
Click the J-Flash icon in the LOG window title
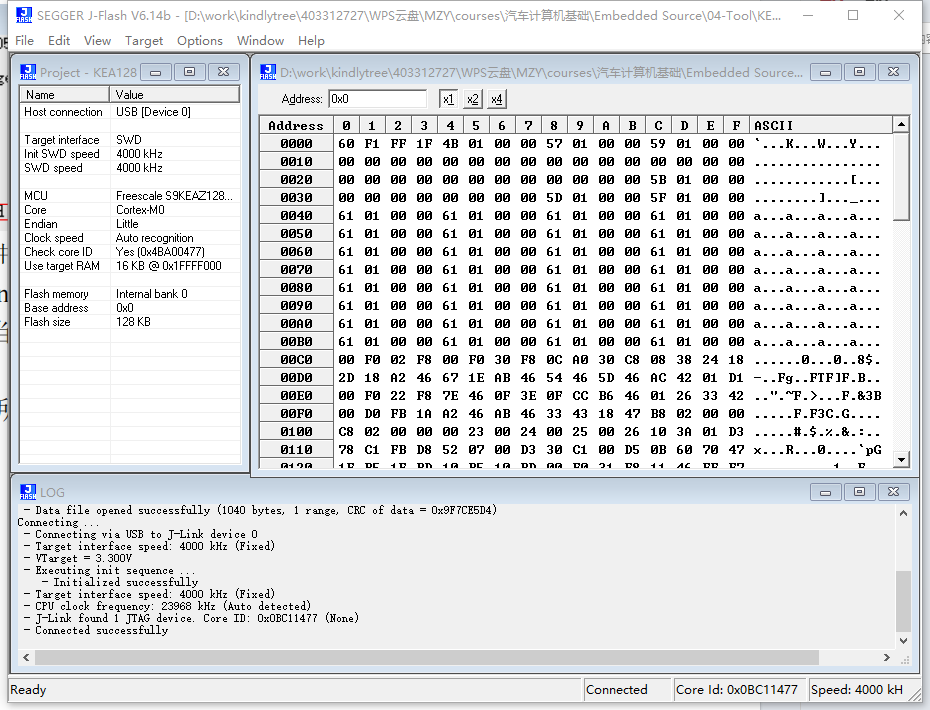pyautogui.click(x=28, y=492)
